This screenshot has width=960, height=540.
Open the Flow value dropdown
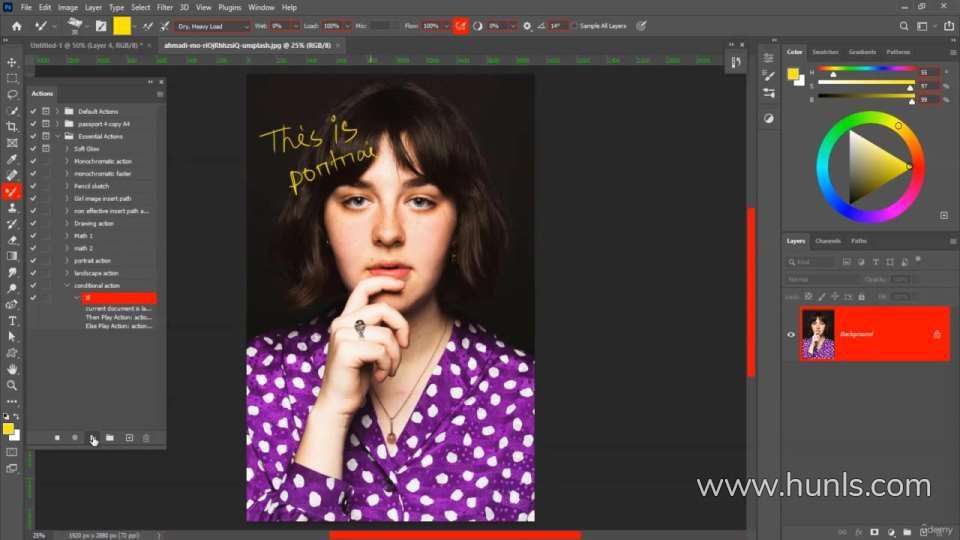pyautogui.click(x=446, y=26)
